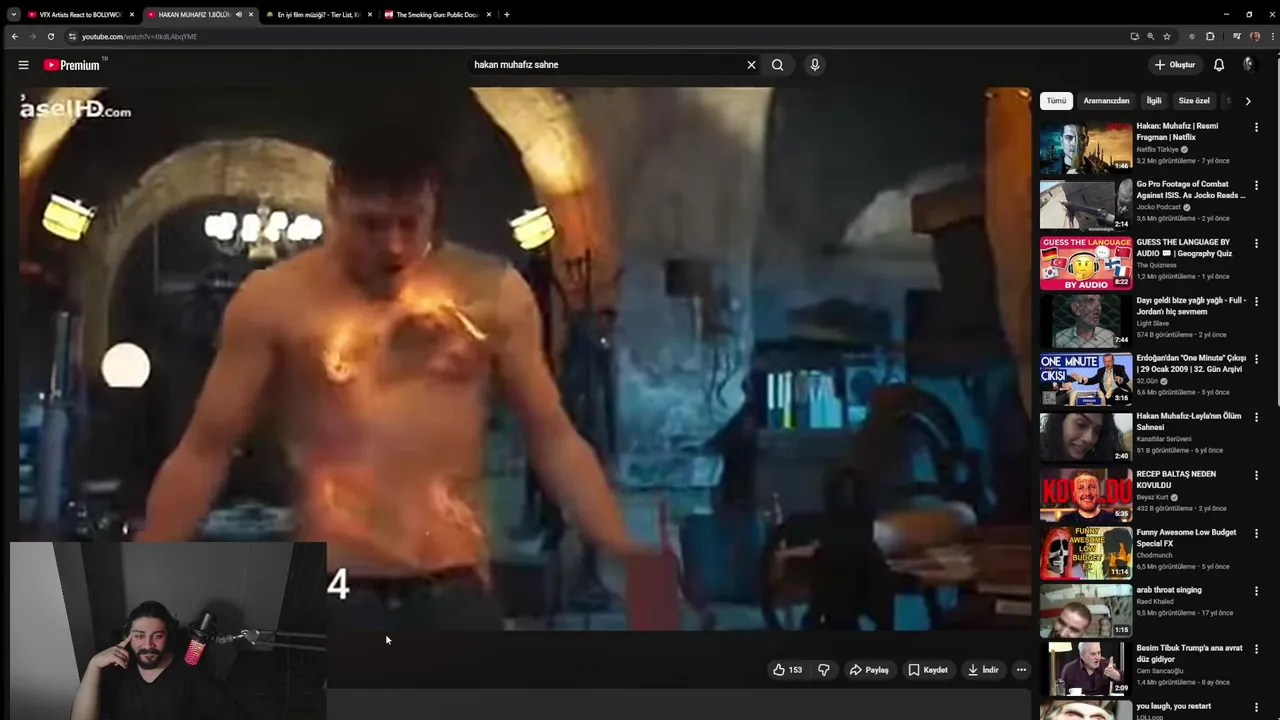Viewport: 1280px width, 720px height.
Task: Focus the YouTube search input field
Action: click(x=605, y=65)
